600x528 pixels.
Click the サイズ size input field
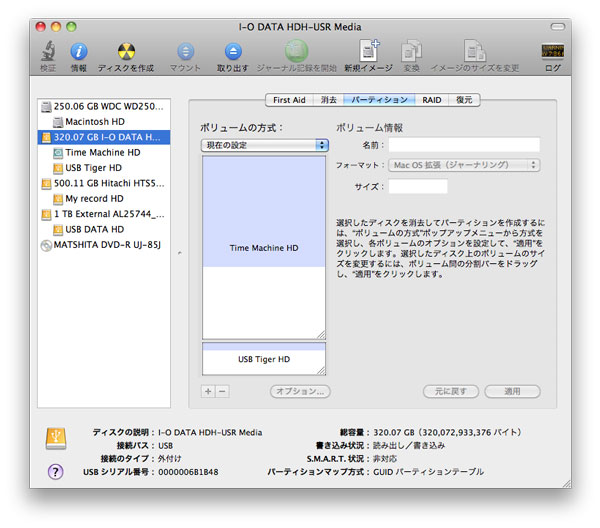[x=418, y=186]
